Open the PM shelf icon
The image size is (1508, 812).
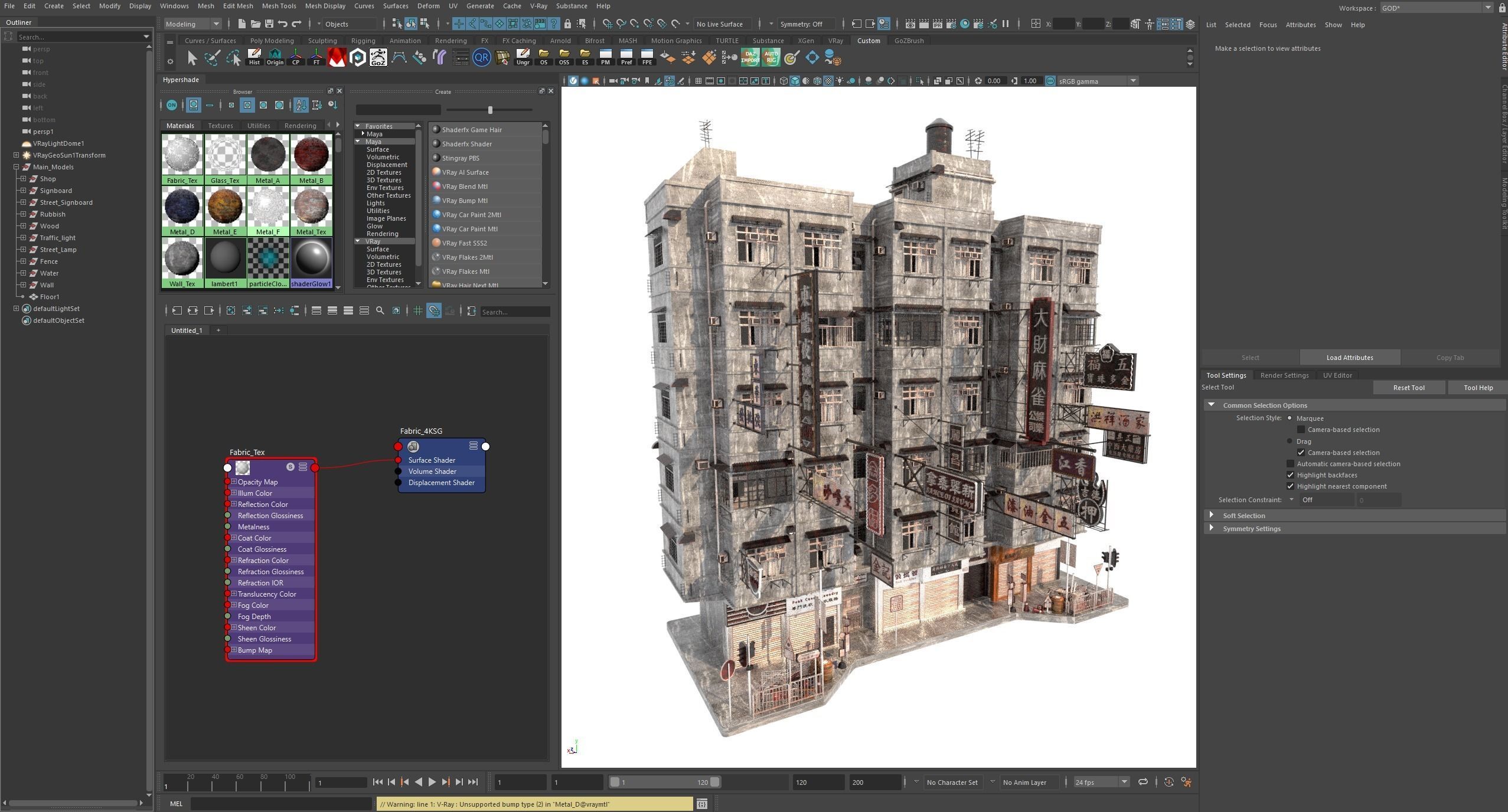605,57
